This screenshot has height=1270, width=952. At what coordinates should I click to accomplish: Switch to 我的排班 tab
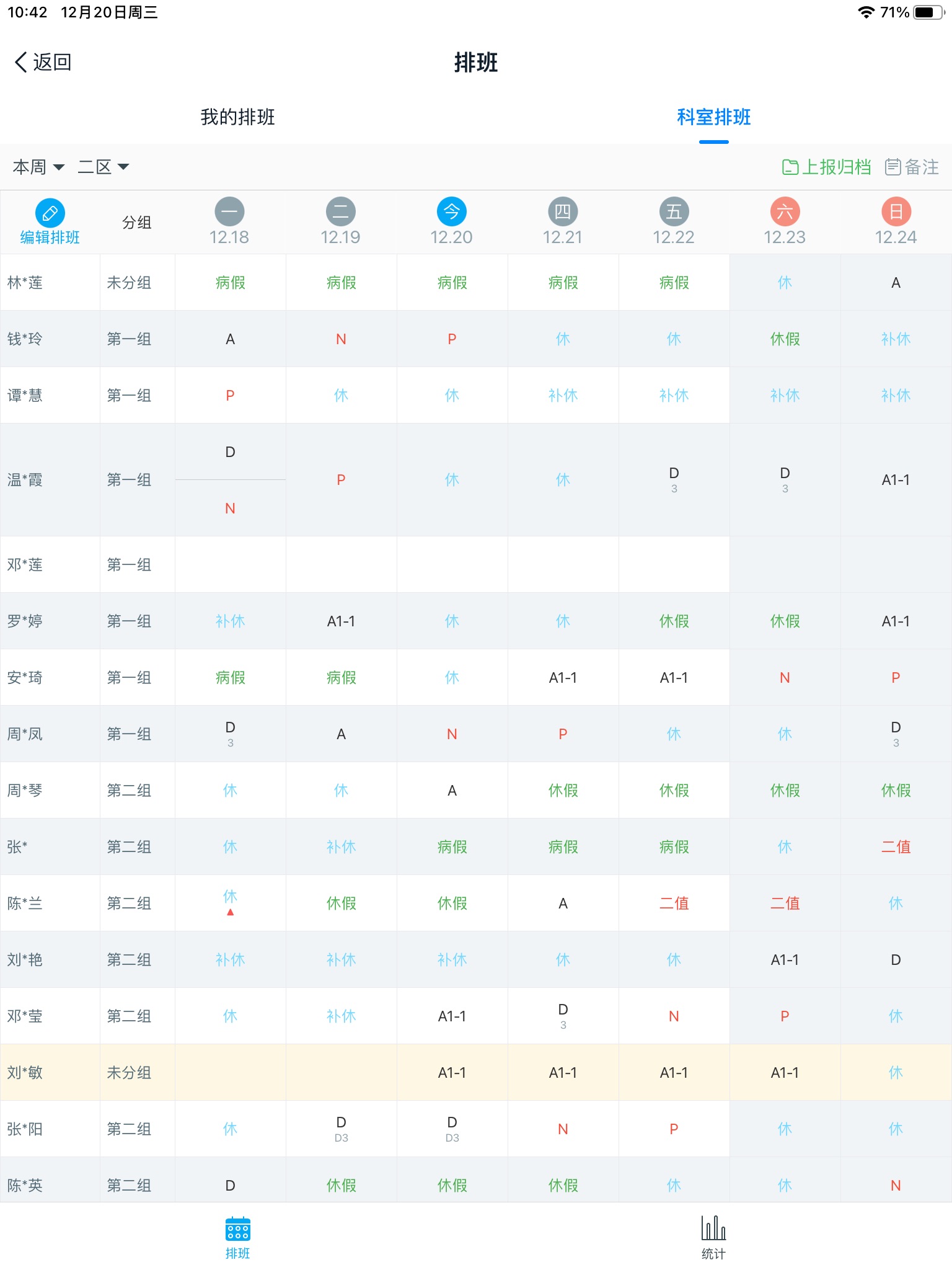[238, 117]
